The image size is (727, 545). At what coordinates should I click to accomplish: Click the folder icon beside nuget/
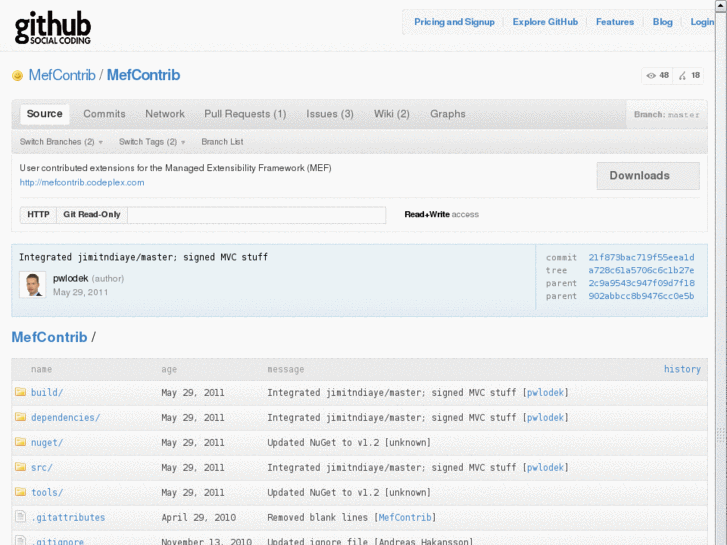[20, 442]
